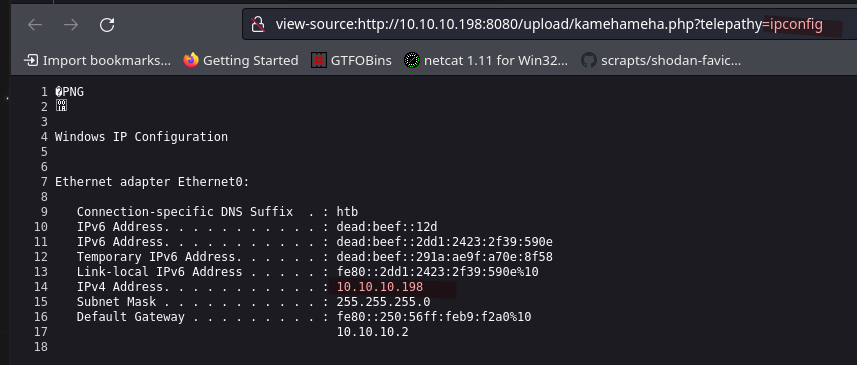Open the scrapts/shodan-favic bookmark

click(661, 60)
